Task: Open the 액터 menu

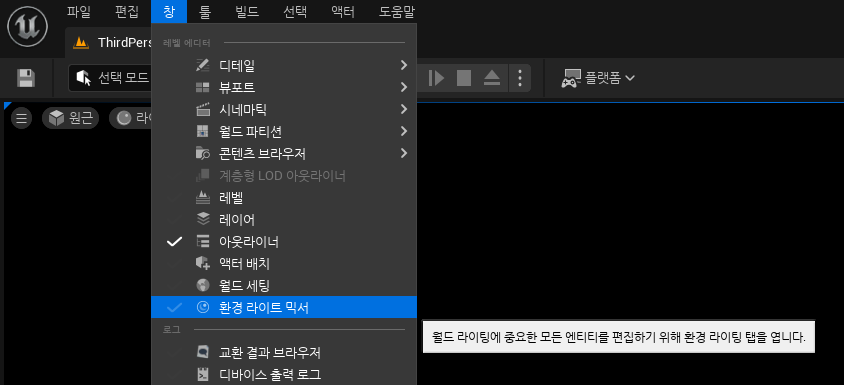Action: tap(343, 11)
